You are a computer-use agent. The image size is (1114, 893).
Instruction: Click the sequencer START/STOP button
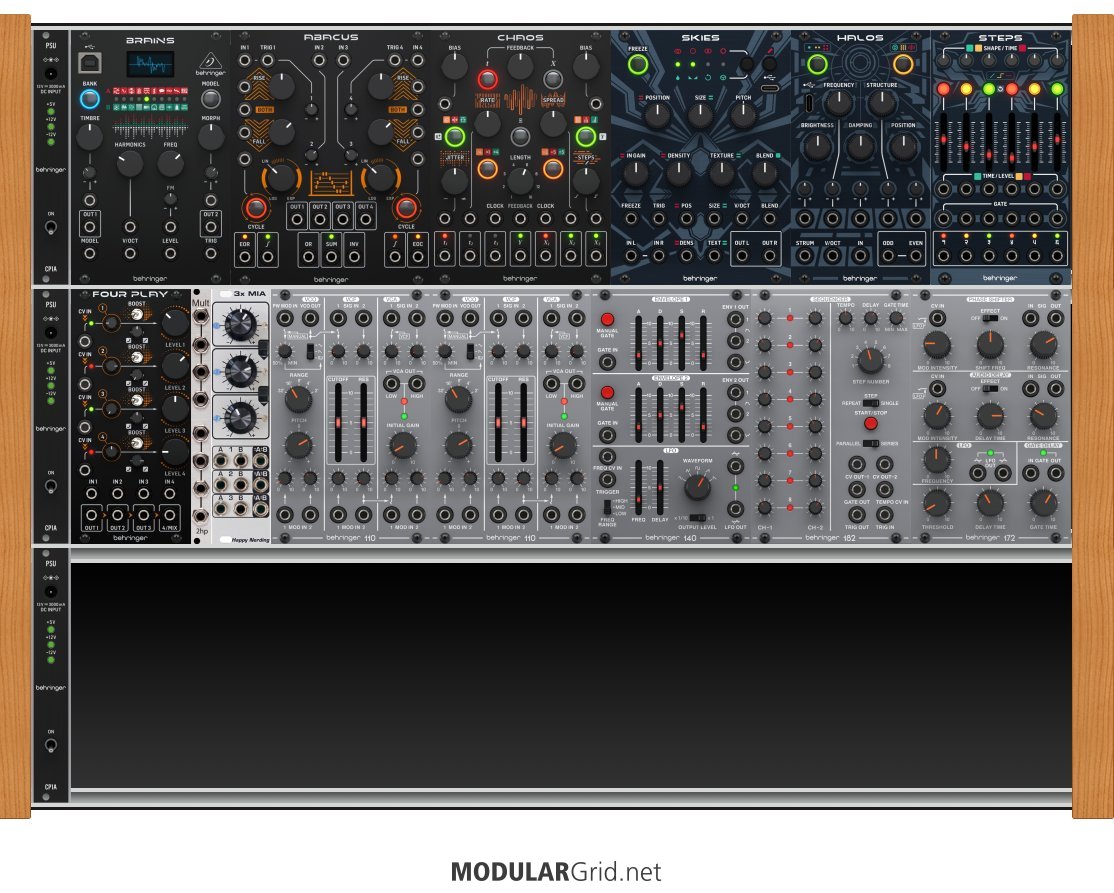(870, 423)
